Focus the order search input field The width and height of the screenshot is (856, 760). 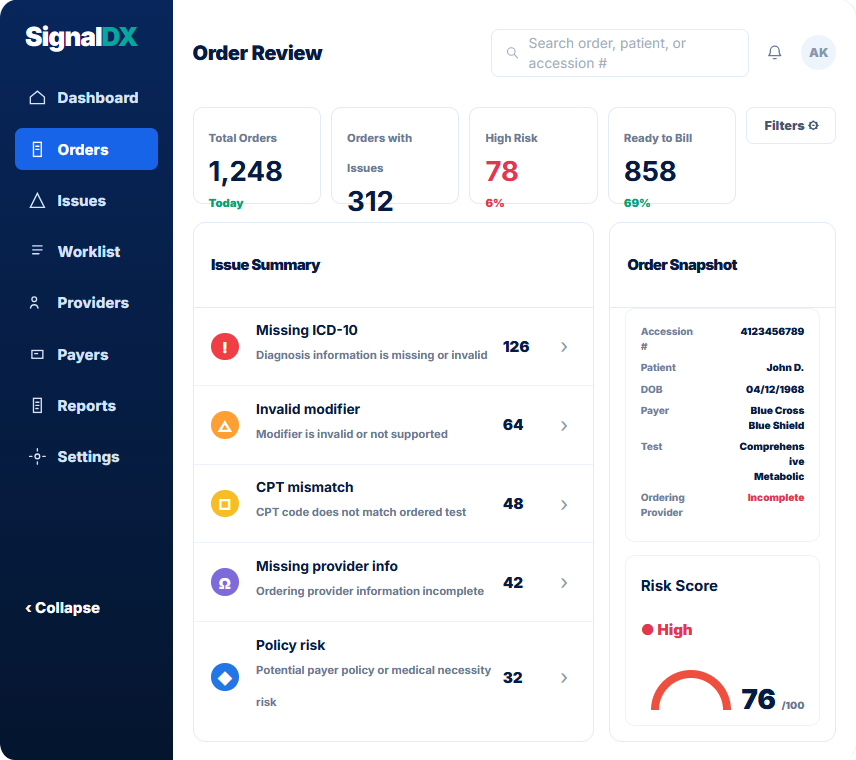(x=620, y=53)
